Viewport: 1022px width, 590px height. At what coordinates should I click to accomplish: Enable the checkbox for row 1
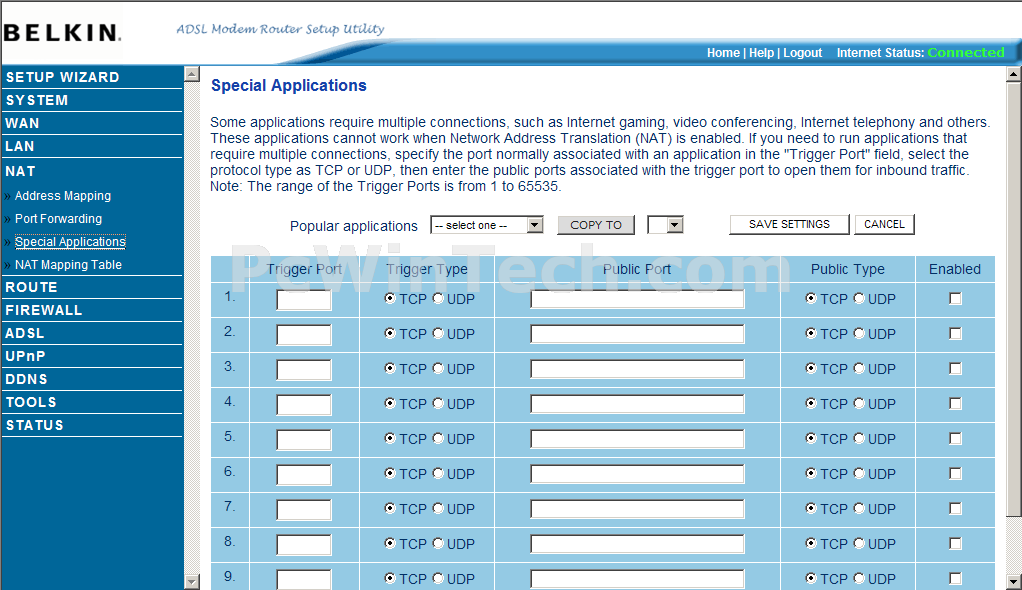955,299
